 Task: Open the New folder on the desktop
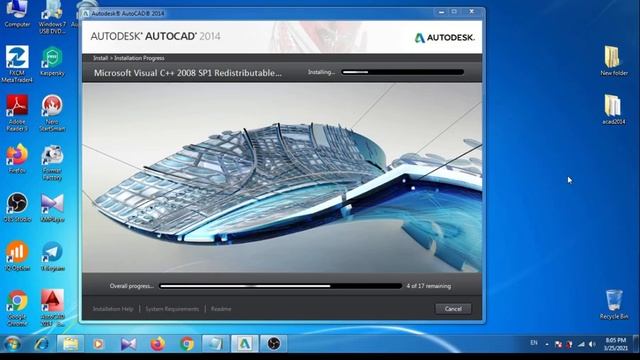coord(613,61)
